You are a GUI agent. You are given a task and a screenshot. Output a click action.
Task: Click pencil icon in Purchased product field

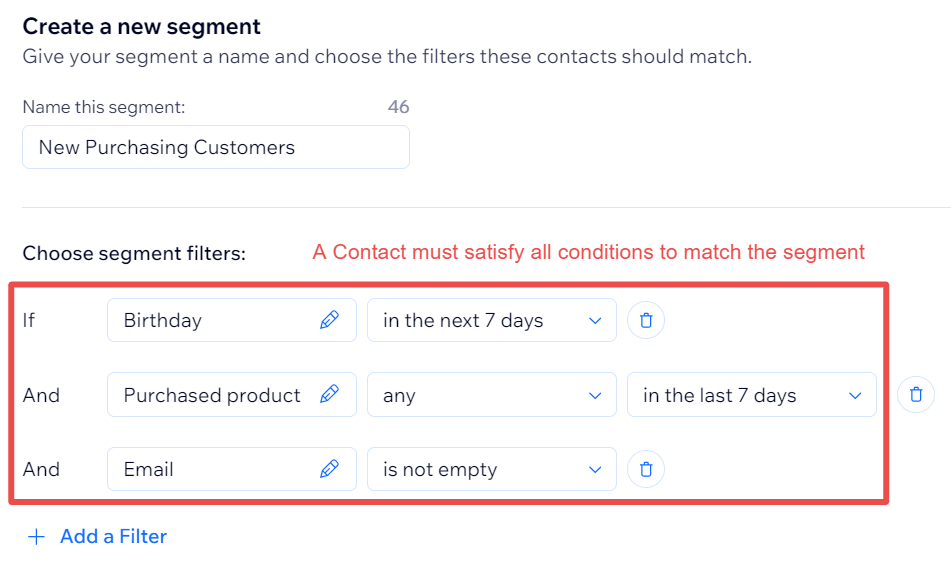pyautogui.click(x=329, y=394)
